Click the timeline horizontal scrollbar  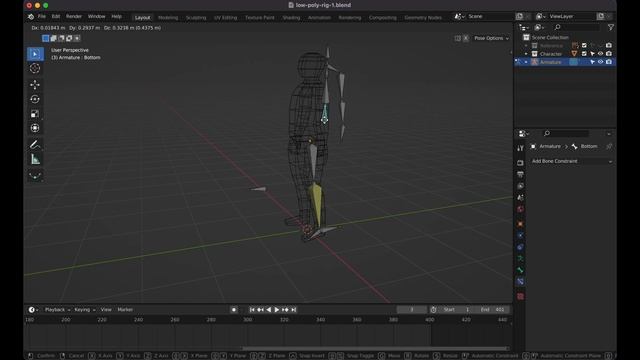coord(376,348)
